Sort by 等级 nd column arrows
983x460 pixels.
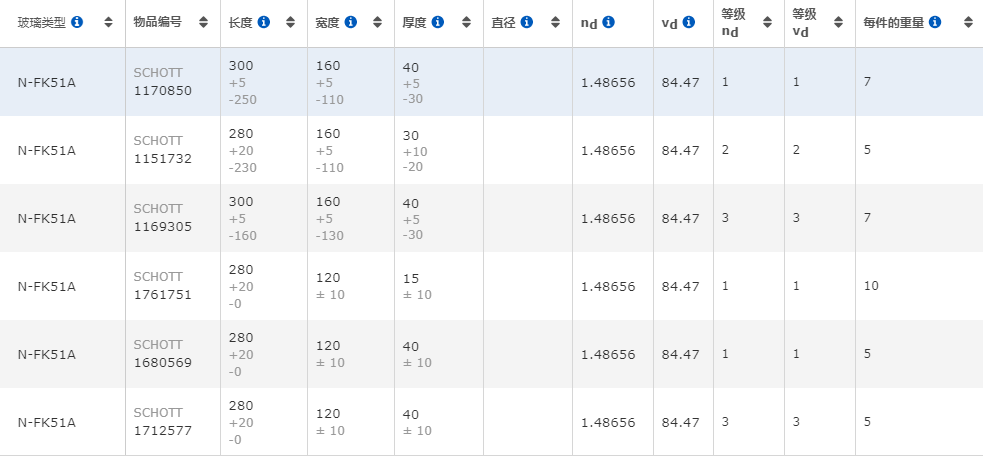click(x=767, y=23)
